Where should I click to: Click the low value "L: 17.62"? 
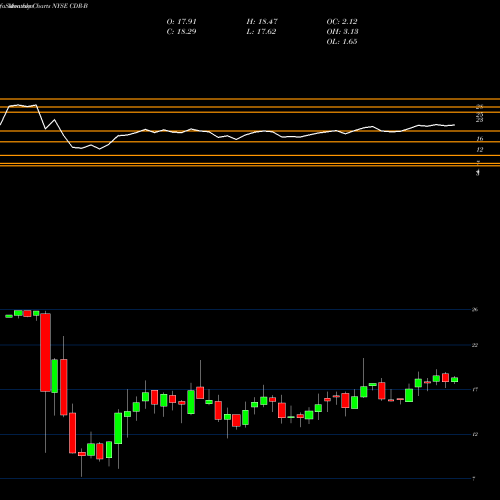261,31
